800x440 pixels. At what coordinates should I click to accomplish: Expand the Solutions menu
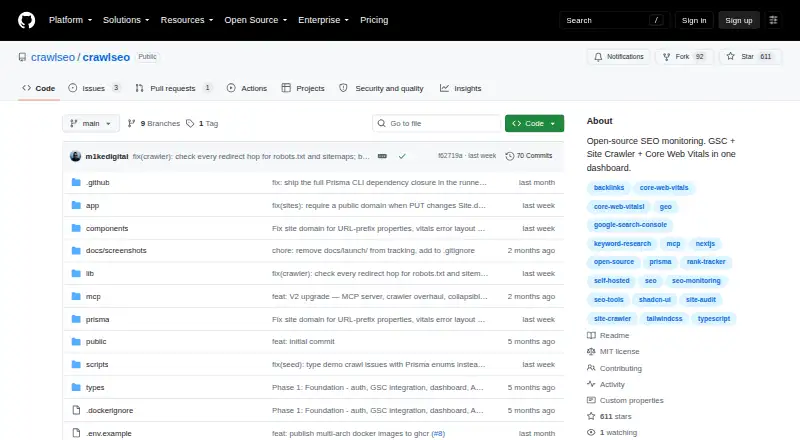point(126,20)
